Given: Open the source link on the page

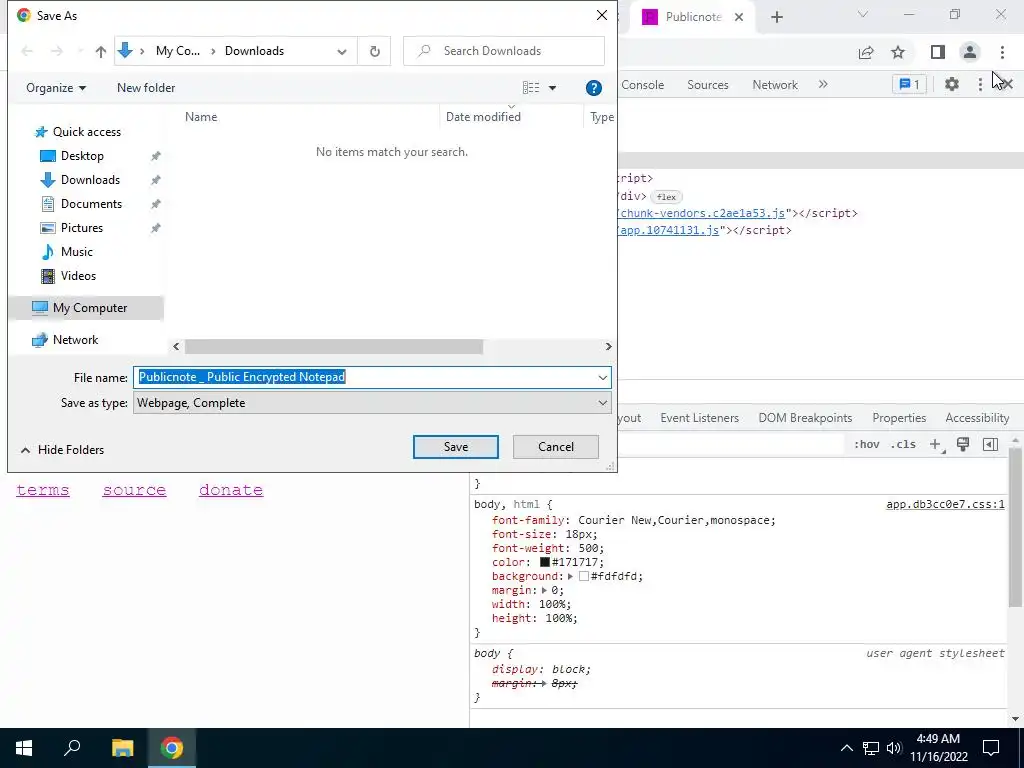Looking at the screenshot, I should coord(135,490).
